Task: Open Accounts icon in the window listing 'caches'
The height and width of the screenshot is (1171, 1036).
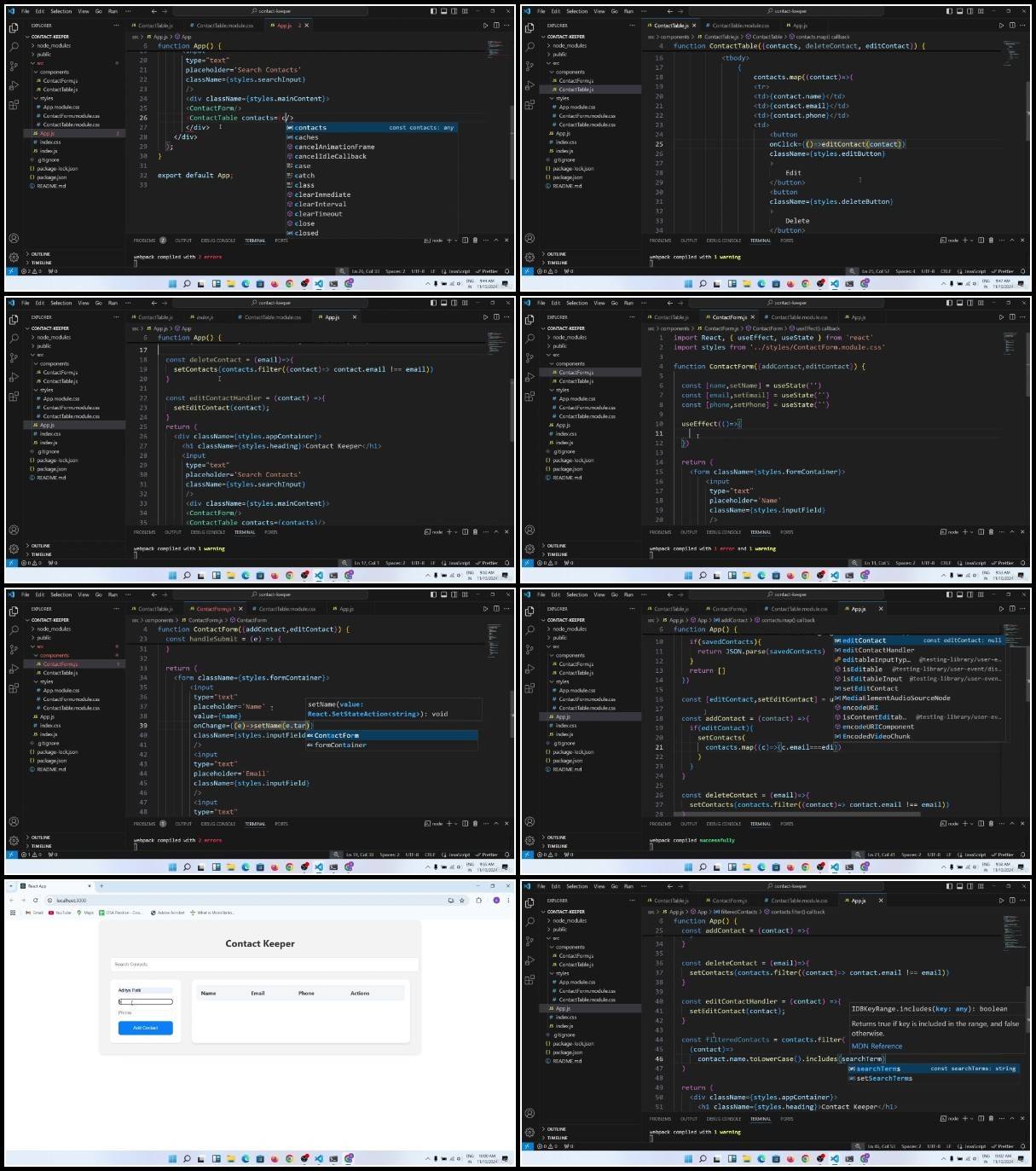Action: 14,238
